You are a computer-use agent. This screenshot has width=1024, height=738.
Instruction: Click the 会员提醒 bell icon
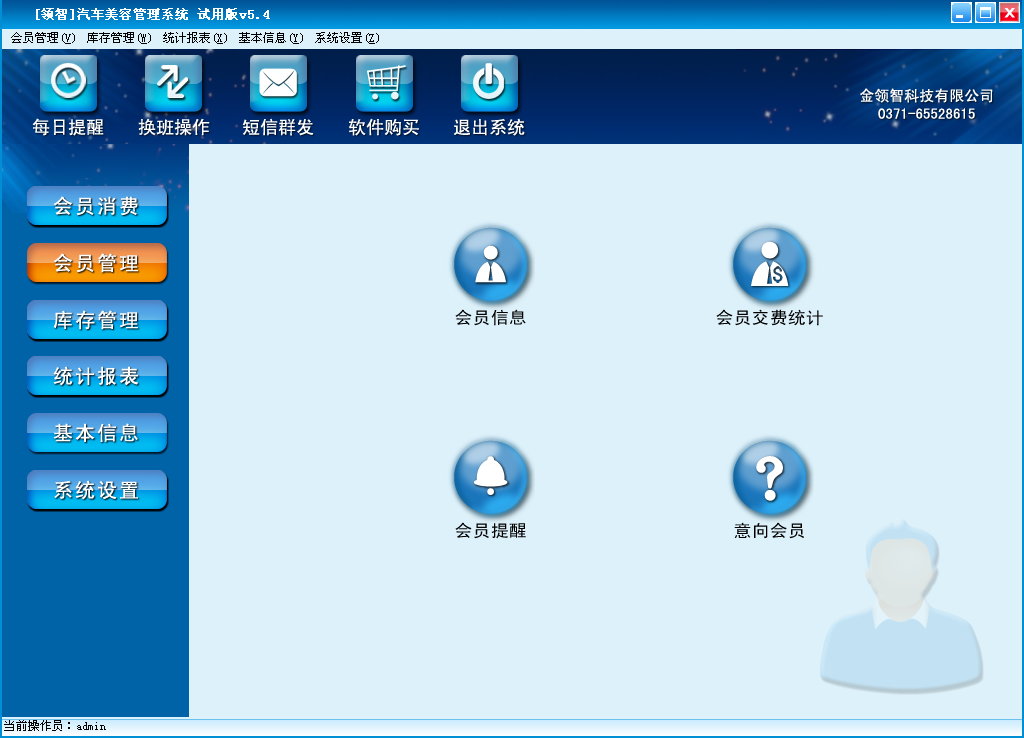[491, 478]
